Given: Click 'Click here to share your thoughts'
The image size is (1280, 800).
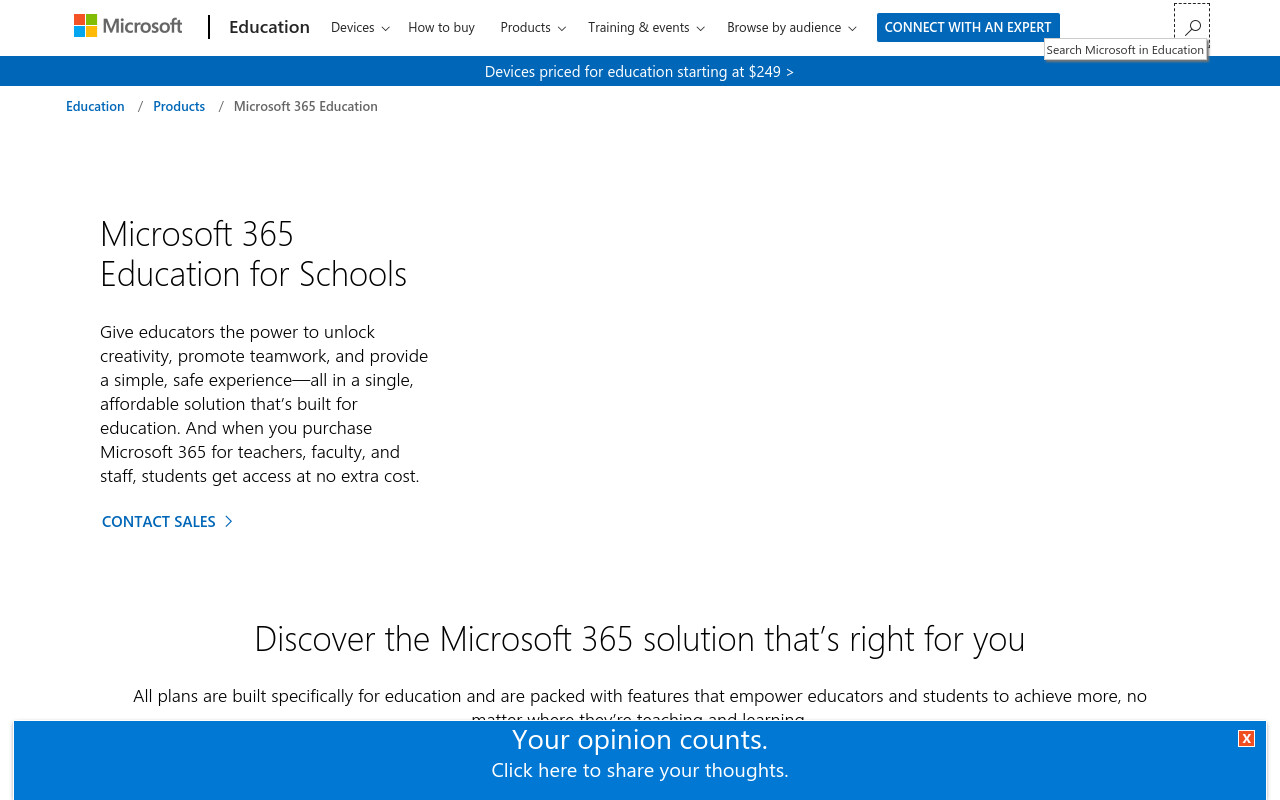Looking at the screenshot, I should click(x=640, y=770).
